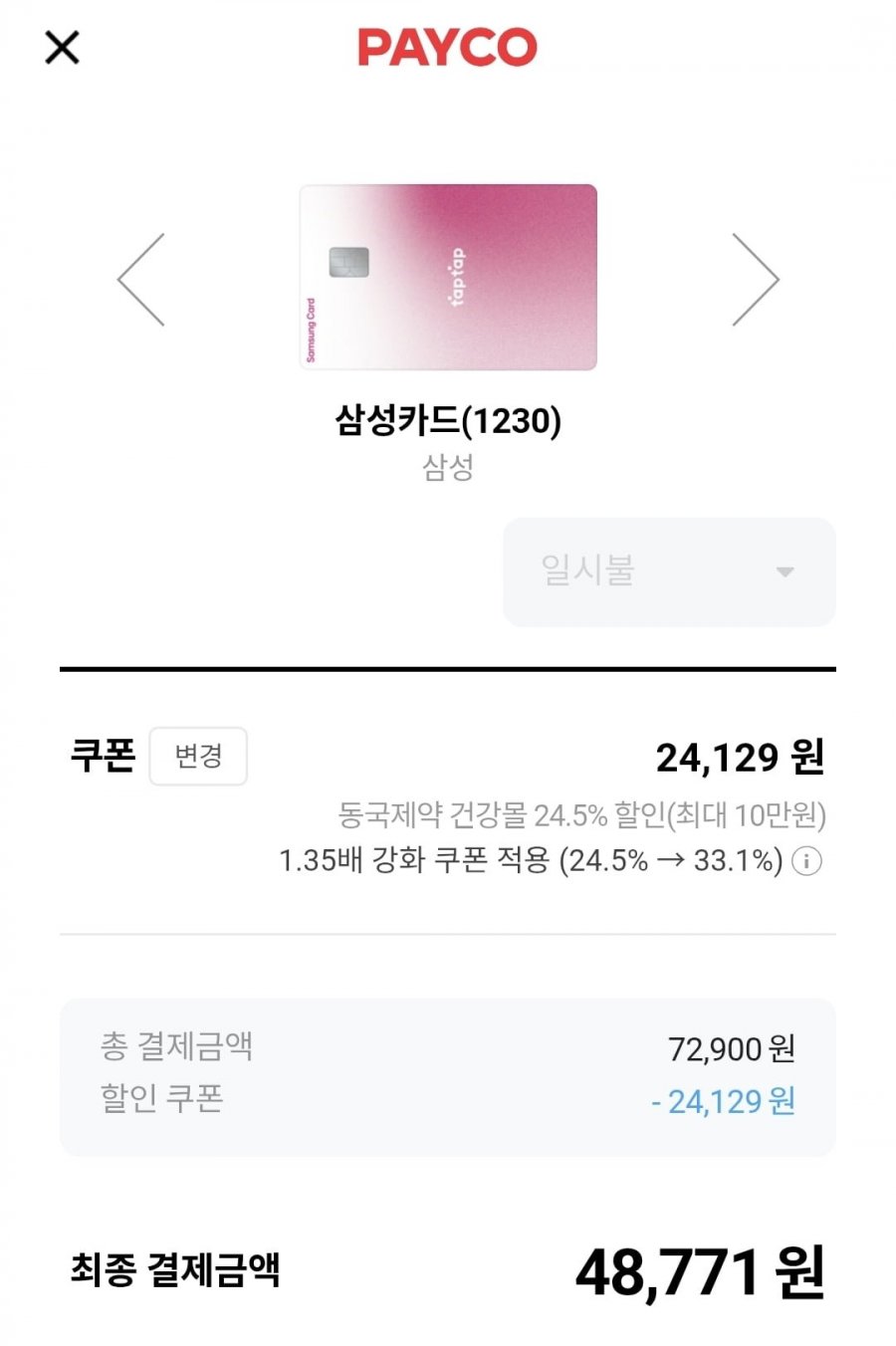This screenshot has width=896, height=1346.
Task: Tap the 쿠폰 section label
Action: (x=103, y=756)
